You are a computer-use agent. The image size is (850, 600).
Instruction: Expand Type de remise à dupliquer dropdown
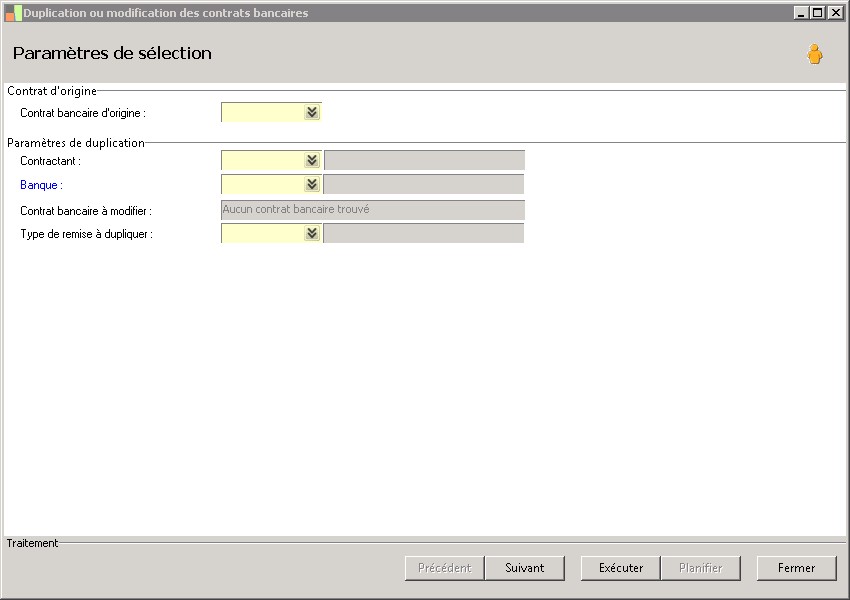(312, 233)
